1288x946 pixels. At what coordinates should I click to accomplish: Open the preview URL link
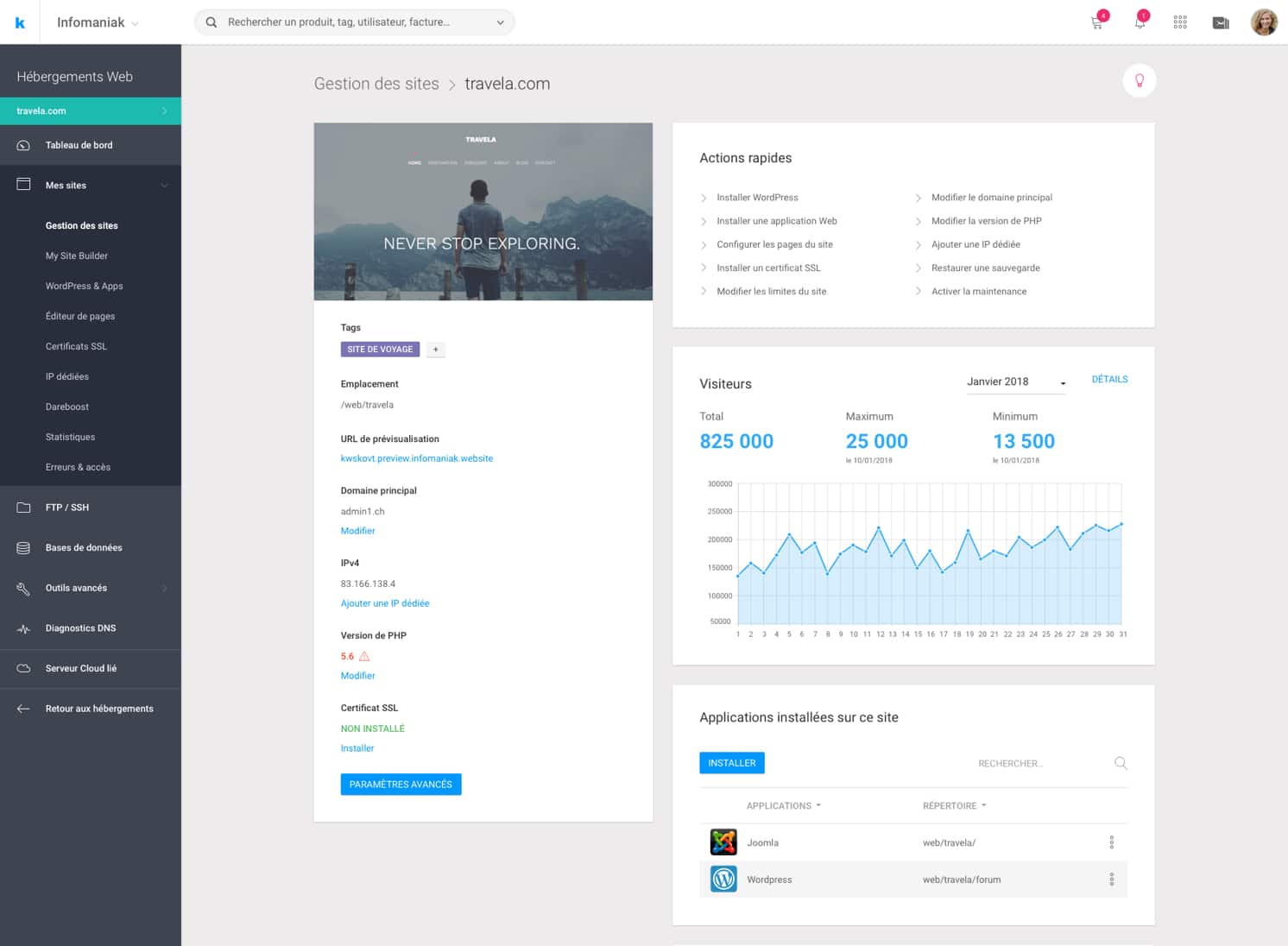tap(416, 458)
